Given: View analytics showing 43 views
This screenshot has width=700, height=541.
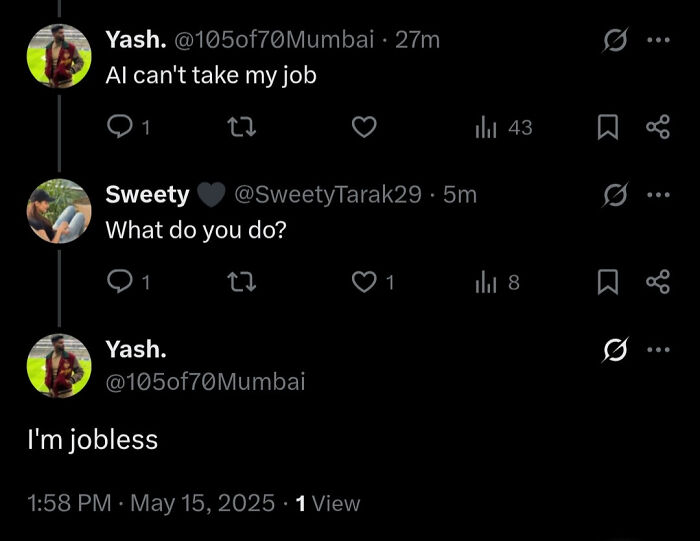Looking at the screenshot, I should point(483,127).
